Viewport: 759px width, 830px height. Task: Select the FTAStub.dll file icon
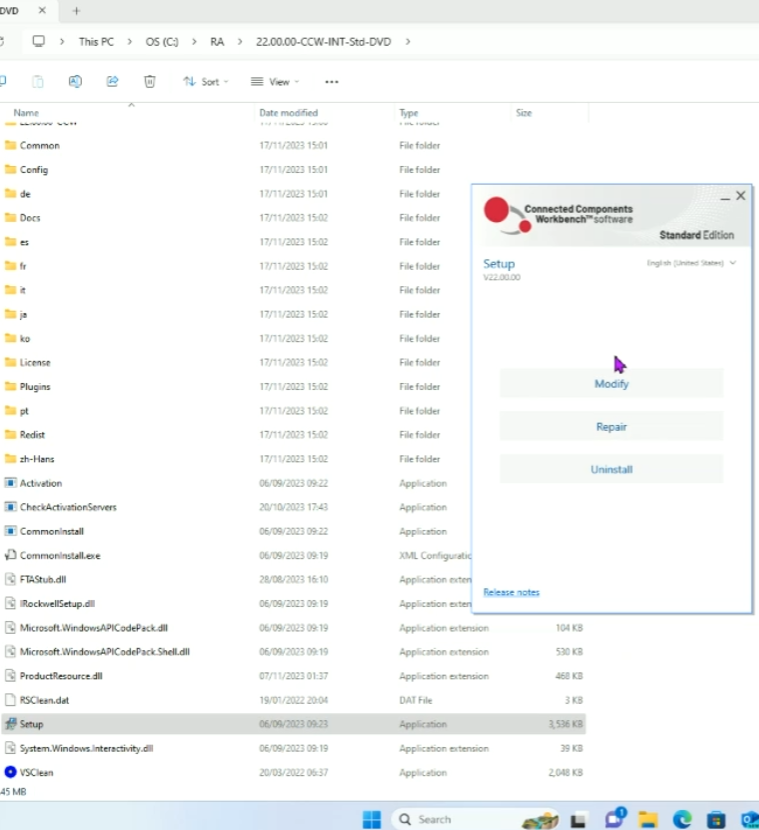[10, 579]
